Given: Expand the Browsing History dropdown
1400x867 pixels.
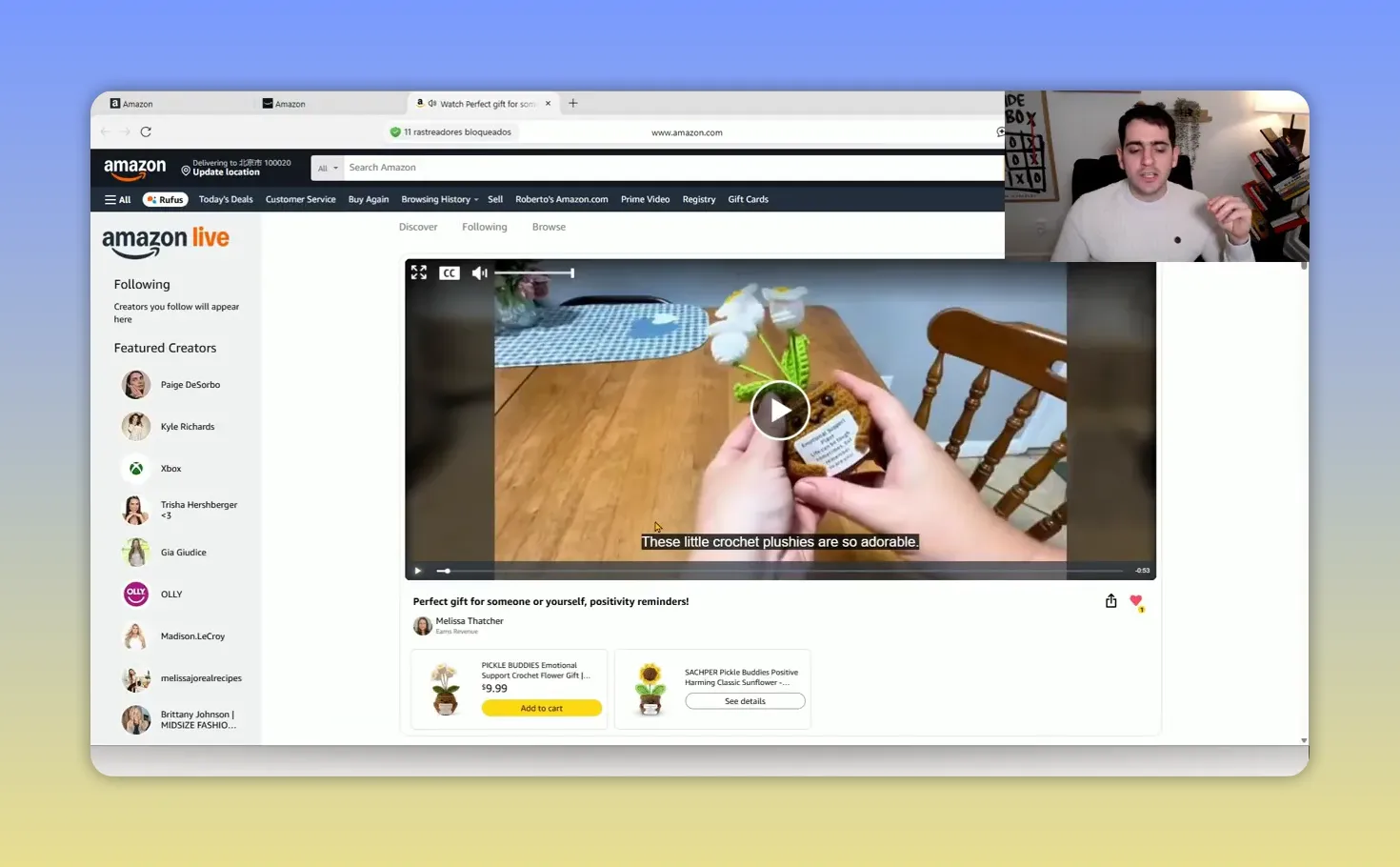Looking at the screenshot, I should pos(440,200).
